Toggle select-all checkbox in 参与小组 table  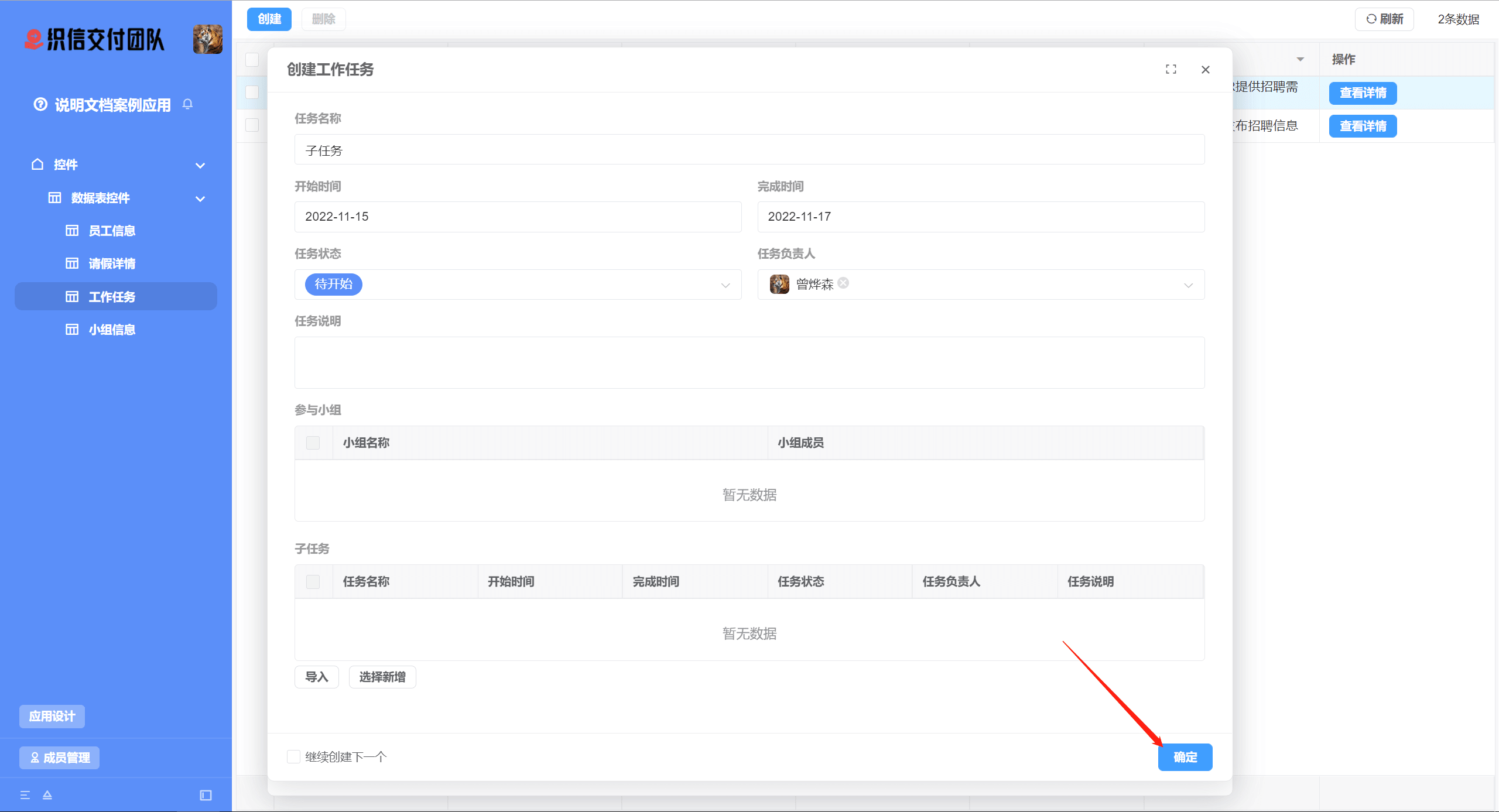click(313, 443)
